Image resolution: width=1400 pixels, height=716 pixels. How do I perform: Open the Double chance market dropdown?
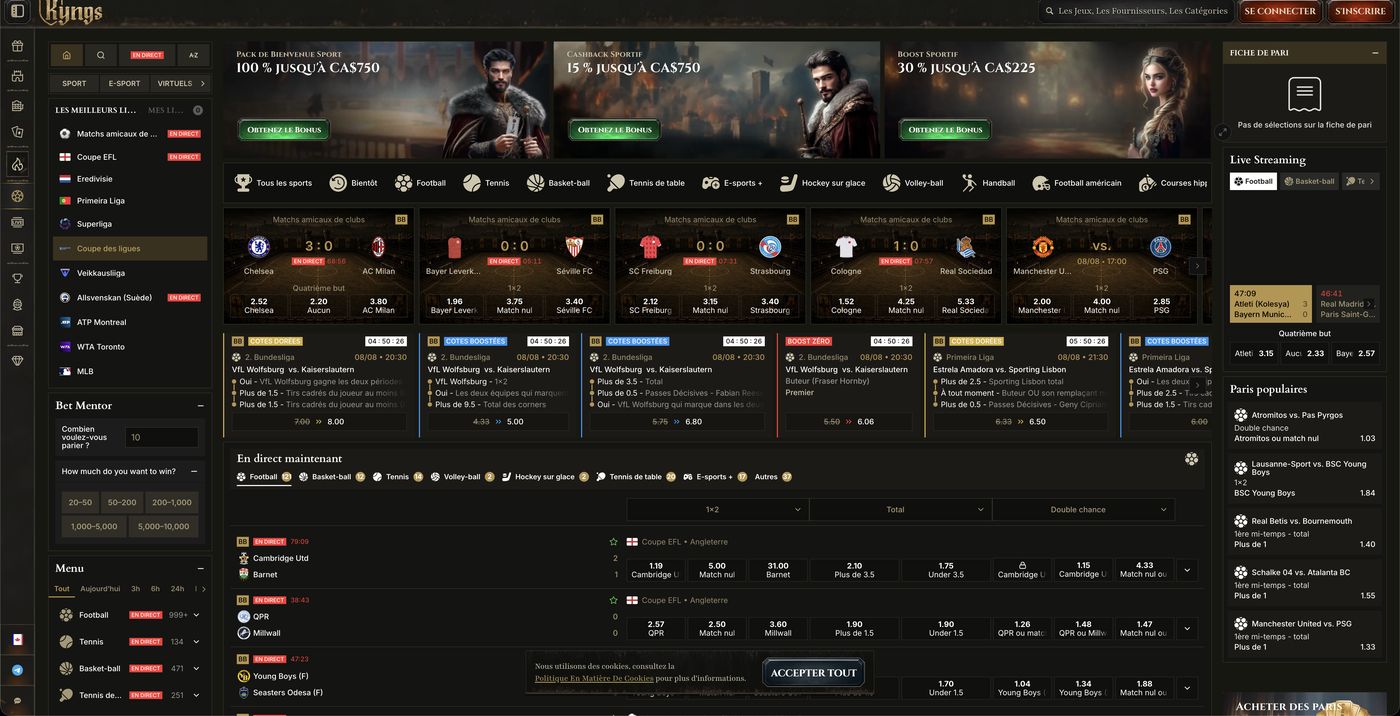[1083, 509]
